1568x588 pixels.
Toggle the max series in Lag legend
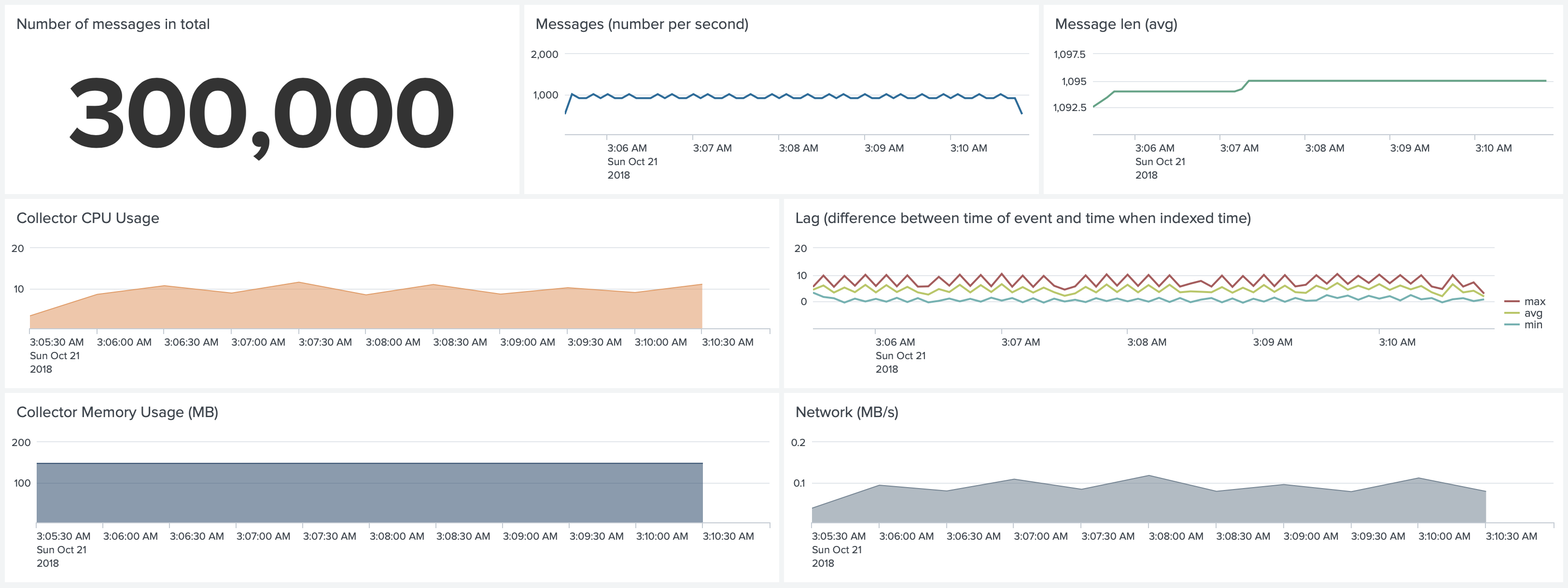1535,301
